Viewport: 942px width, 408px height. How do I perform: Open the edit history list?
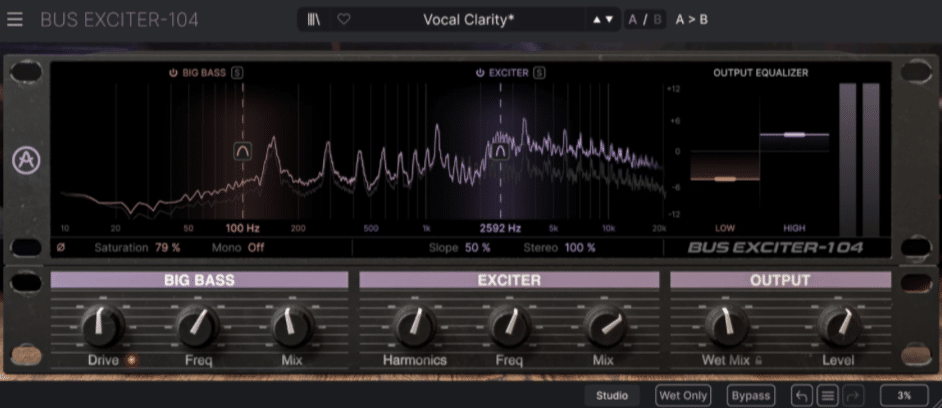coord(828,395)
